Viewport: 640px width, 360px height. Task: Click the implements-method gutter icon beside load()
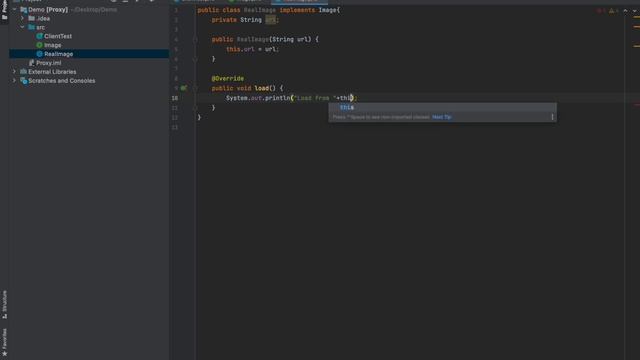[x=184, y=88]
